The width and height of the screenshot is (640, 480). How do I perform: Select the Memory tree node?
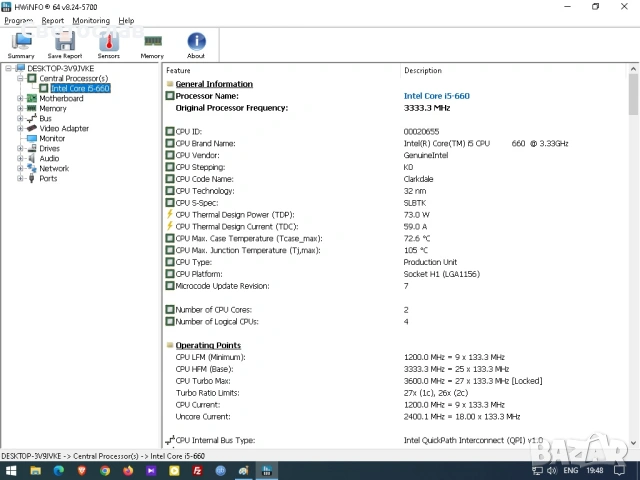[53, 109]
